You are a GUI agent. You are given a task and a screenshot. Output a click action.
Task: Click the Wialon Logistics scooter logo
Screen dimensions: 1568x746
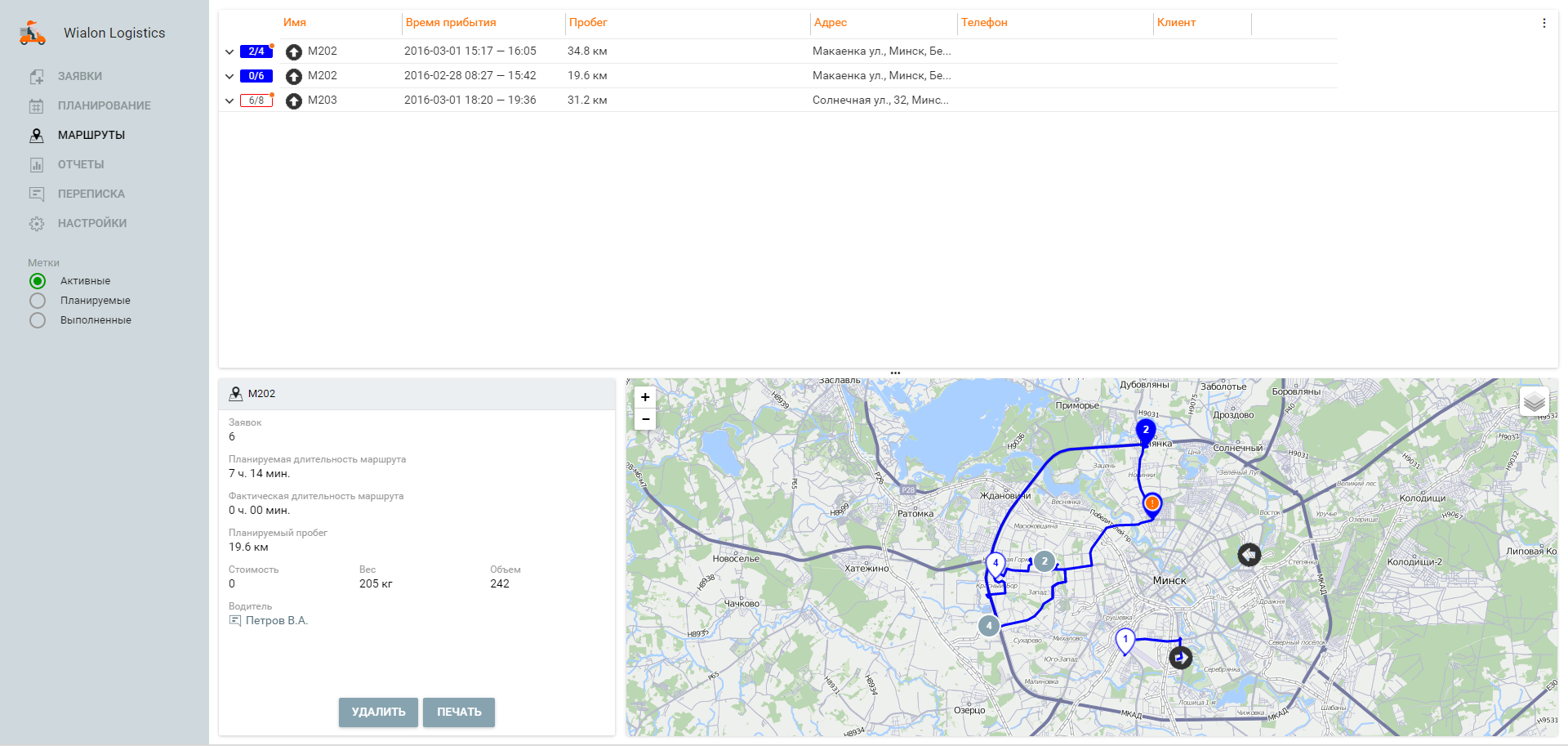(33, 34)
